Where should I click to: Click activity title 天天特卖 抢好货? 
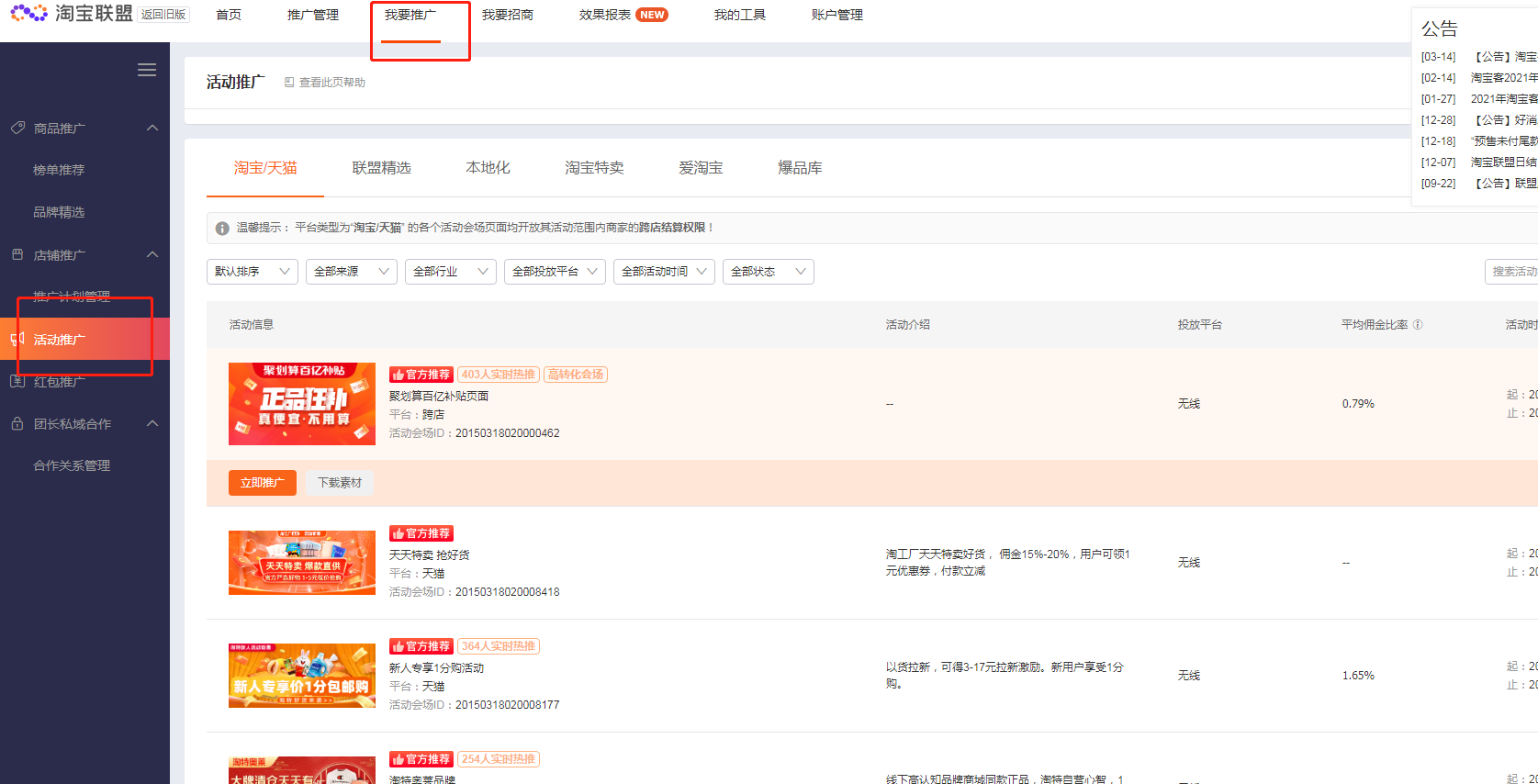(429, 555)
